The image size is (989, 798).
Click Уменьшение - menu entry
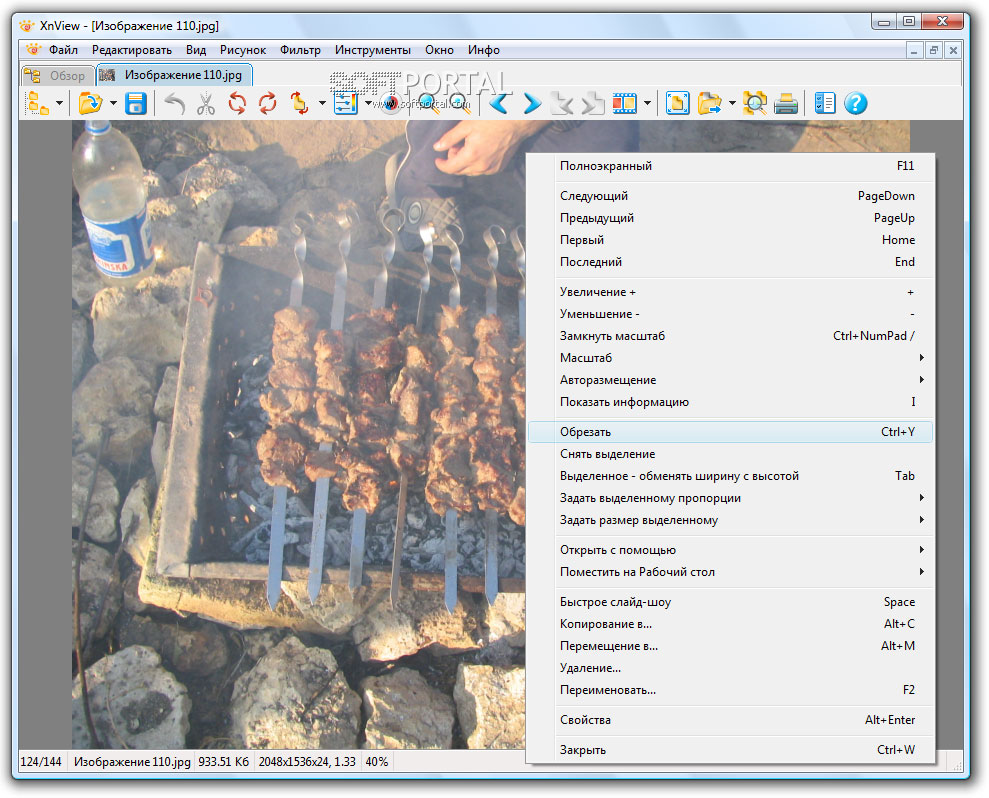coord(730,314)
